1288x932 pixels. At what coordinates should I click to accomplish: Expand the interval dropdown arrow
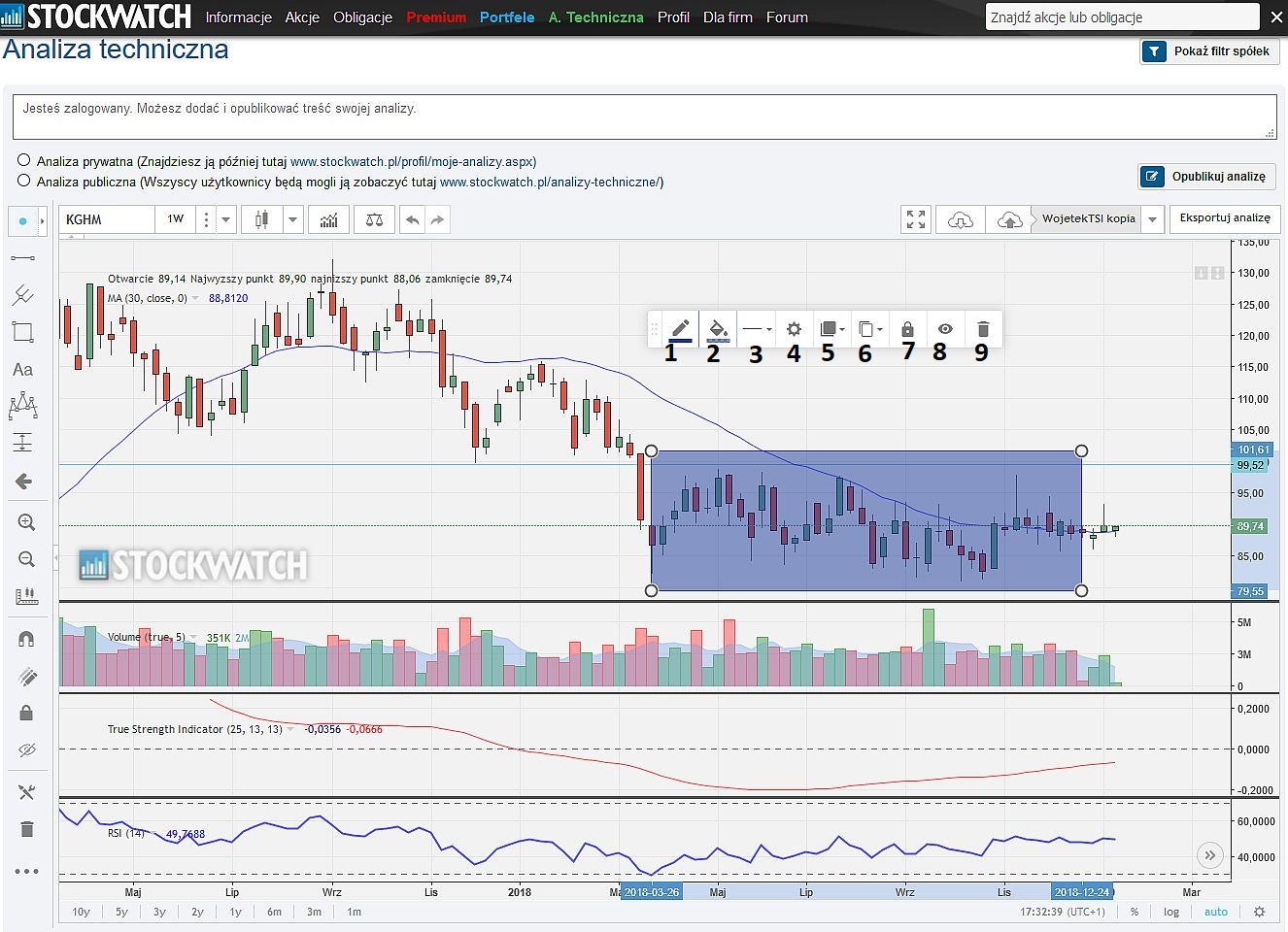(x=225, y=219)
